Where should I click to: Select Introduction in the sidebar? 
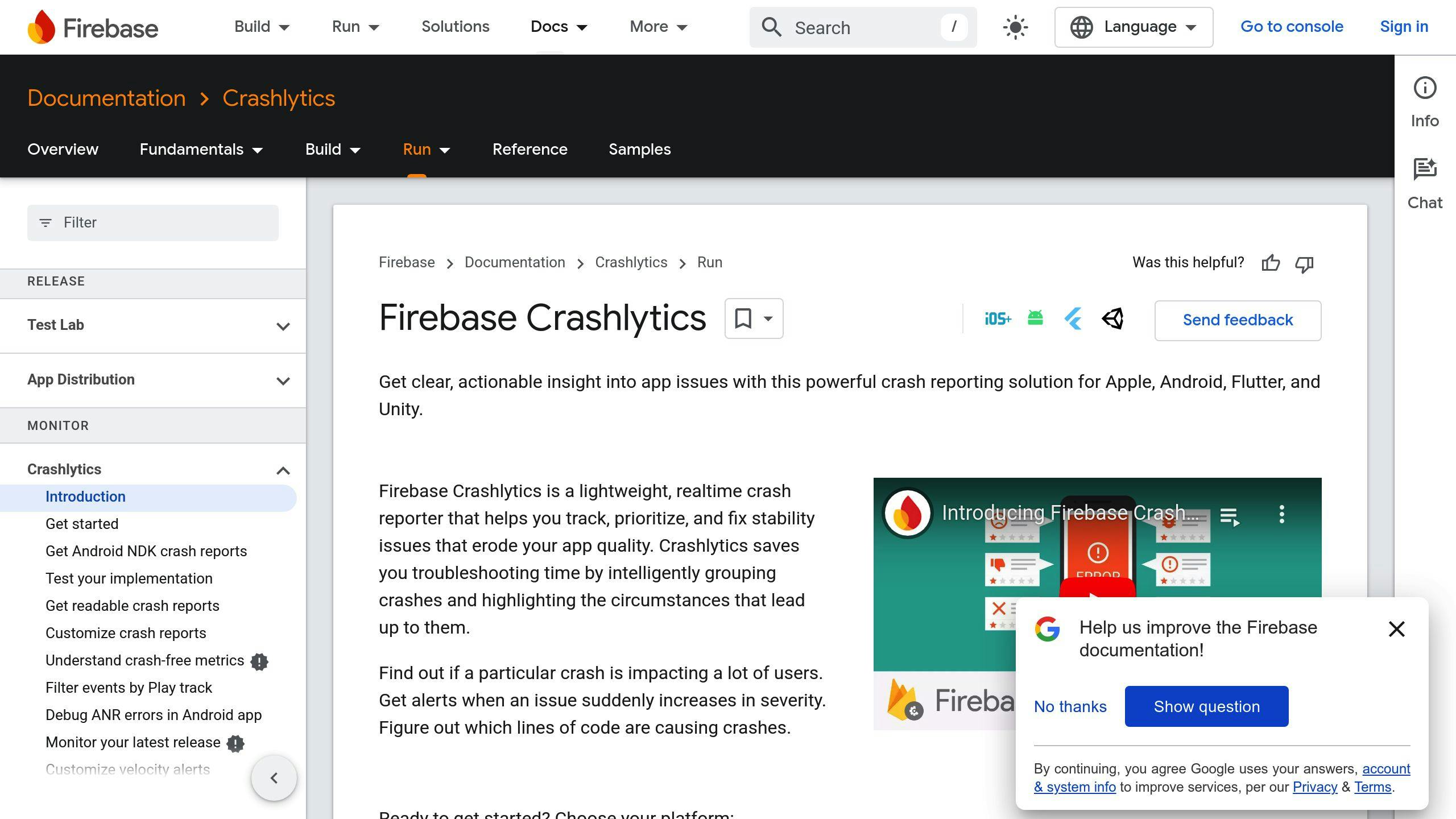pos(85,497)
